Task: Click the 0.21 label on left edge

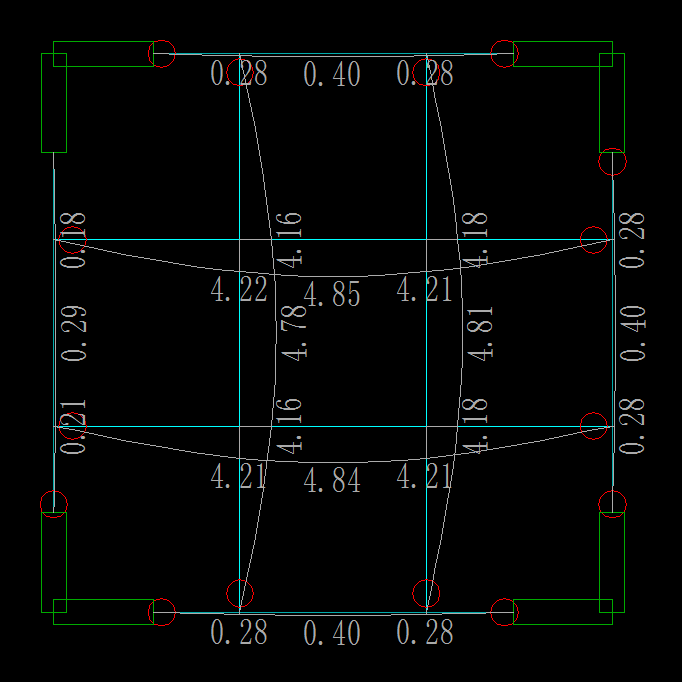Action: click(x=73, y=427)
